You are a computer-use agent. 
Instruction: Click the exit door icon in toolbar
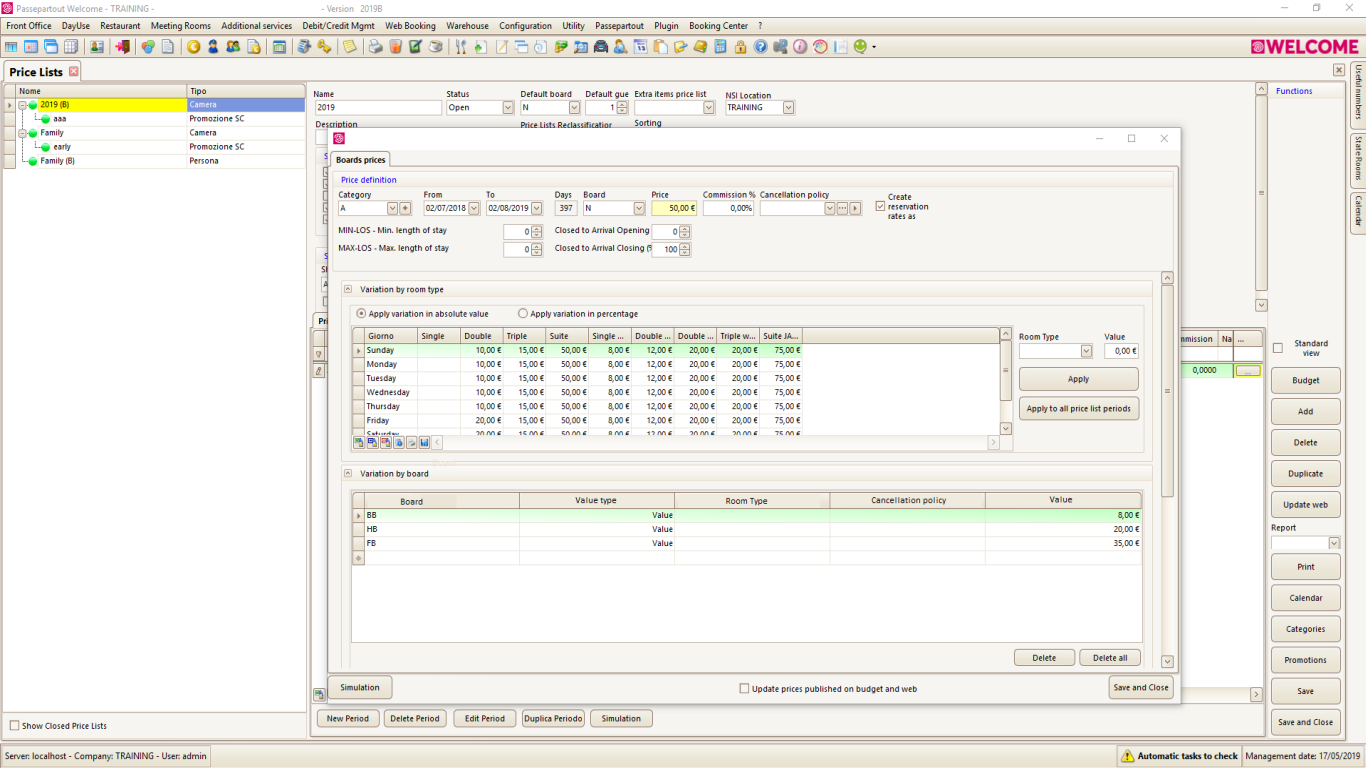click(x=124, y=47)
